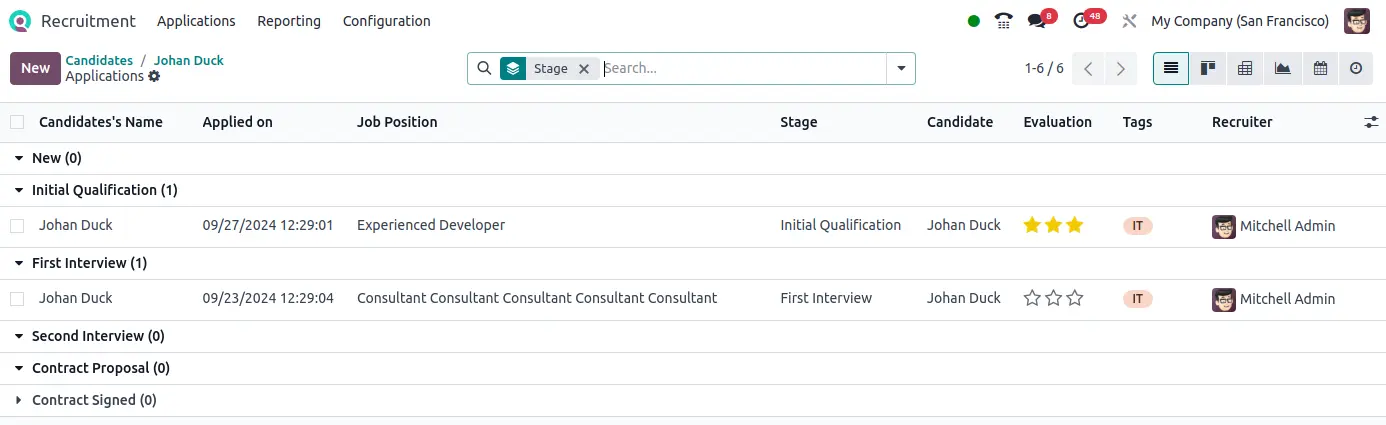Screen dimensions: 1386x425
Task: Switch to Kanban view
Action: 1208,68
